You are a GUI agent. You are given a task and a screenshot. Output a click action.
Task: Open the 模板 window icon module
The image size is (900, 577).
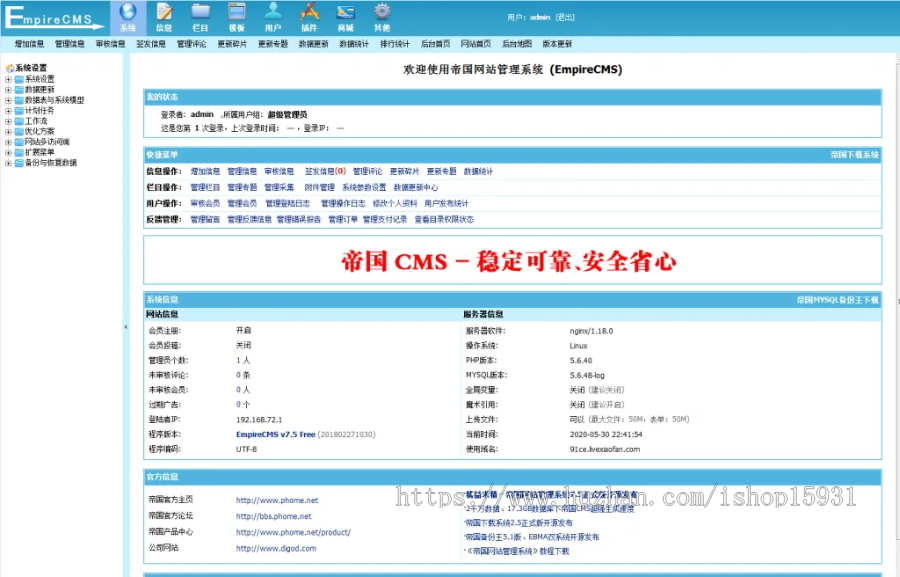click(x=236, y=17)
